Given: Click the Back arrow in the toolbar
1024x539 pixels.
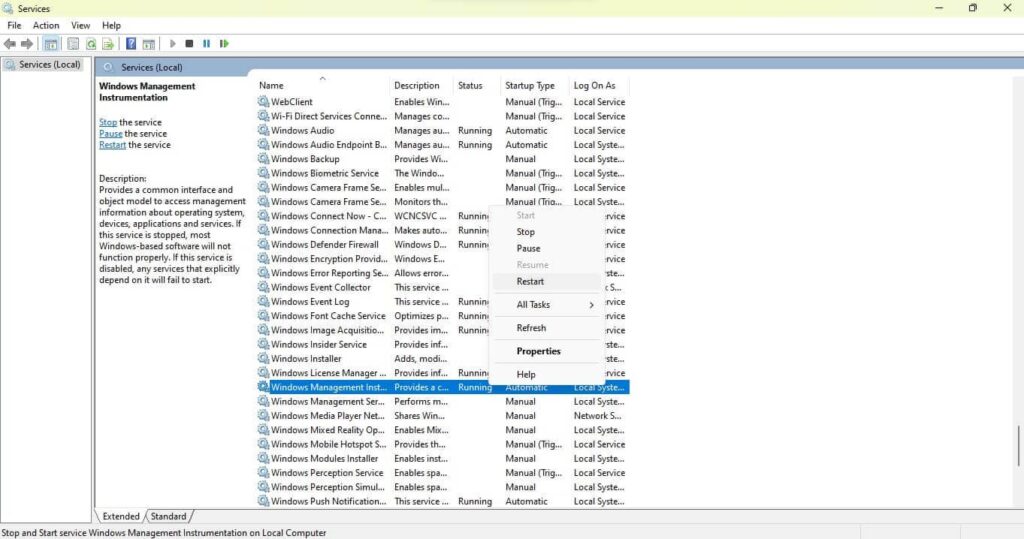Looking at the screenshot, I should [x=9, y=44].
